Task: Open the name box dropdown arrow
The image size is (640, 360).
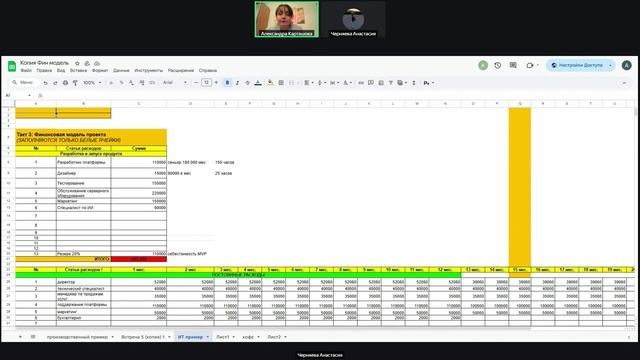Action: (29, 96)
